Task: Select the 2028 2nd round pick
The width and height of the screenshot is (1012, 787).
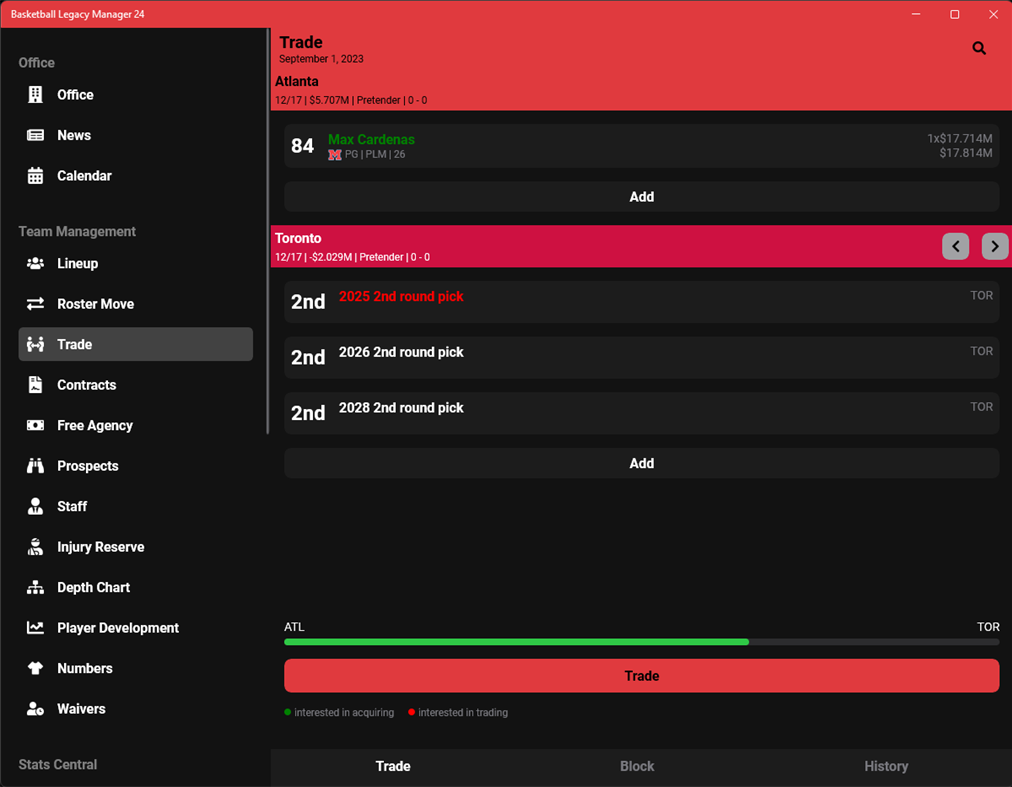Action: (x=642, y=413)
